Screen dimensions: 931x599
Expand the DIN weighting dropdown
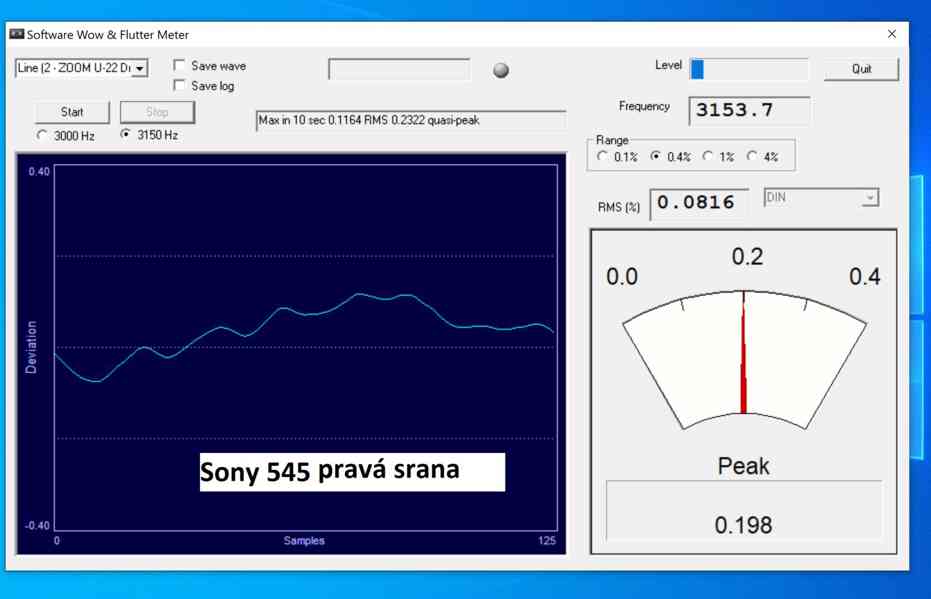pyautogui.click(x=870, y=198)
